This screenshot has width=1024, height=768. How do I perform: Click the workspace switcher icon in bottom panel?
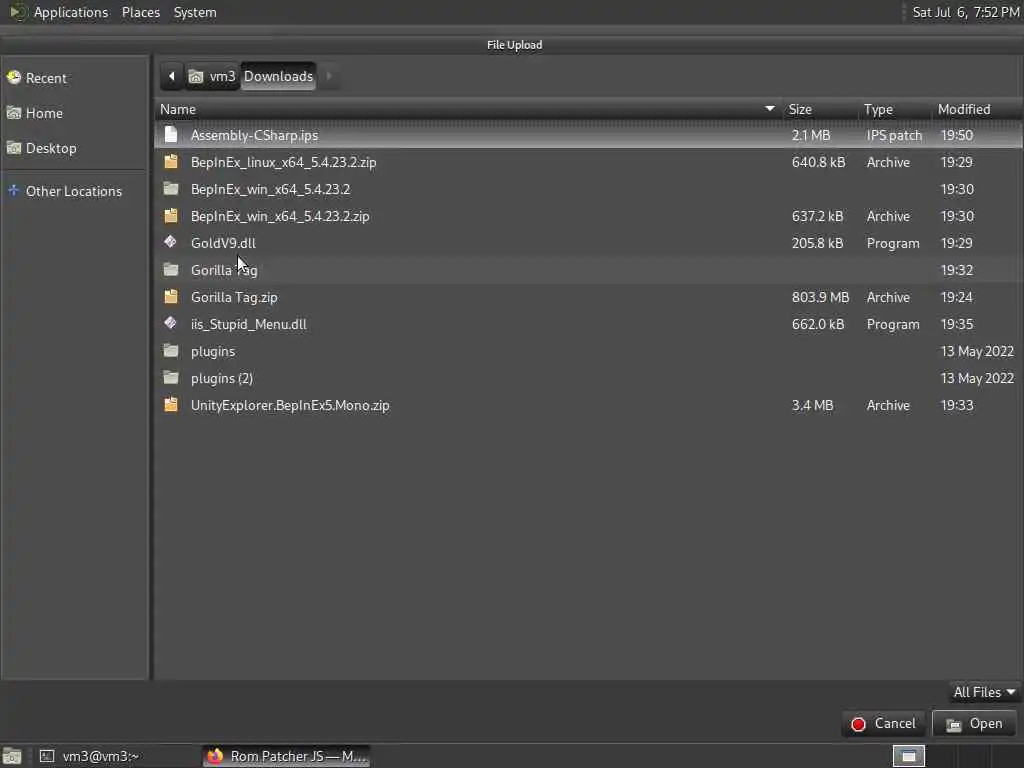click(908, 756)
